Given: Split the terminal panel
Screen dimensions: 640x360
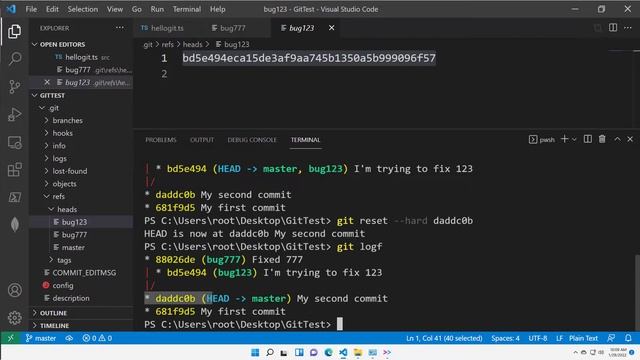Looking at the screenshot, I should [588, 139].
